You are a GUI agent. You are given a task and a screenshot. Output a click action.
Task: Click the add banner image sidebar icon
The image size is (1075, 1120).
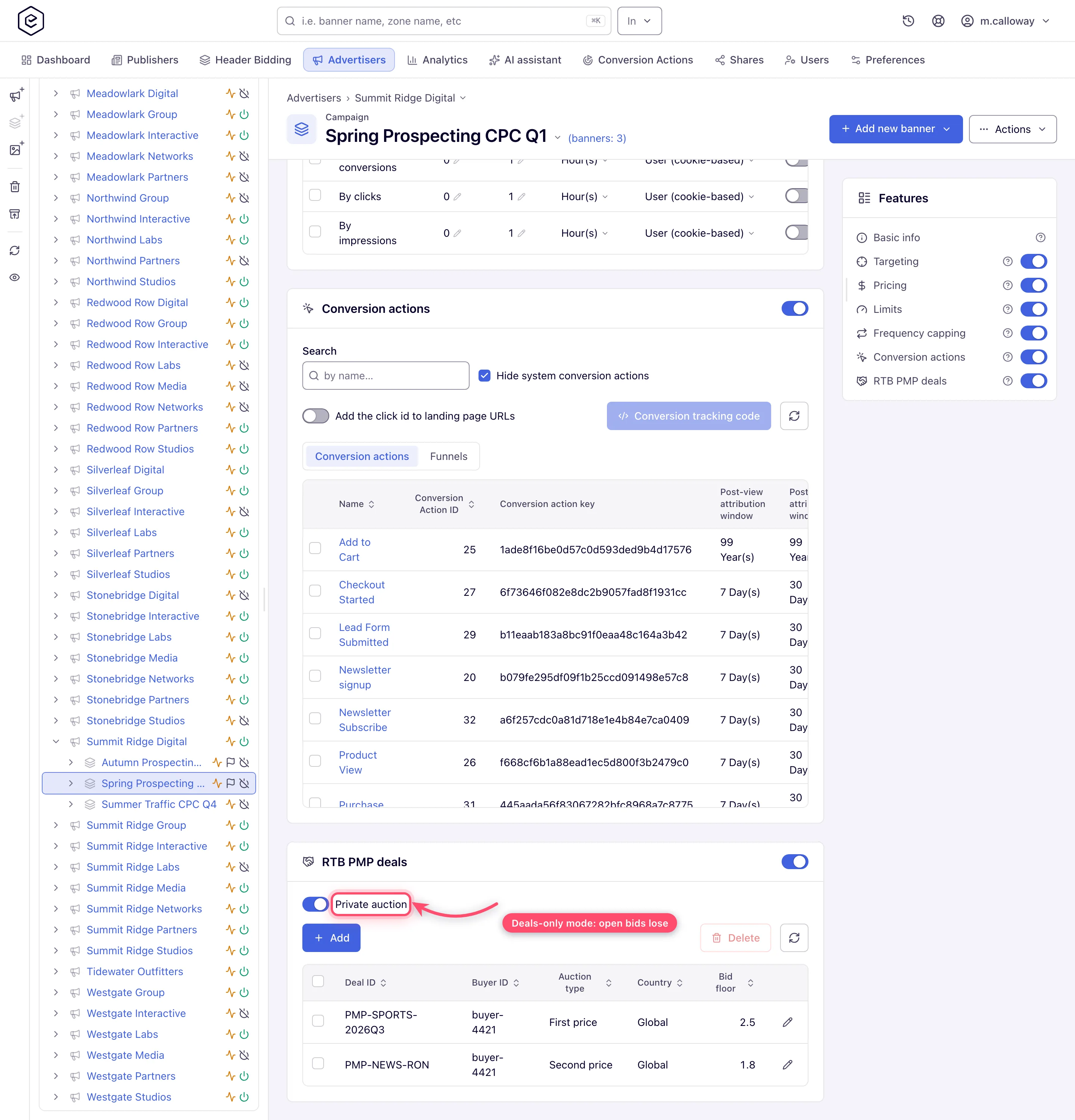(x=16, y=149)
